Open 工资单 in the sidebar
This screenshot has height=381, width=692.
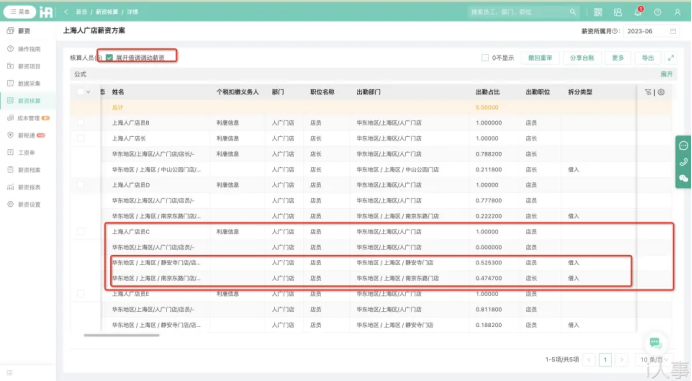(x=26, y=152)
